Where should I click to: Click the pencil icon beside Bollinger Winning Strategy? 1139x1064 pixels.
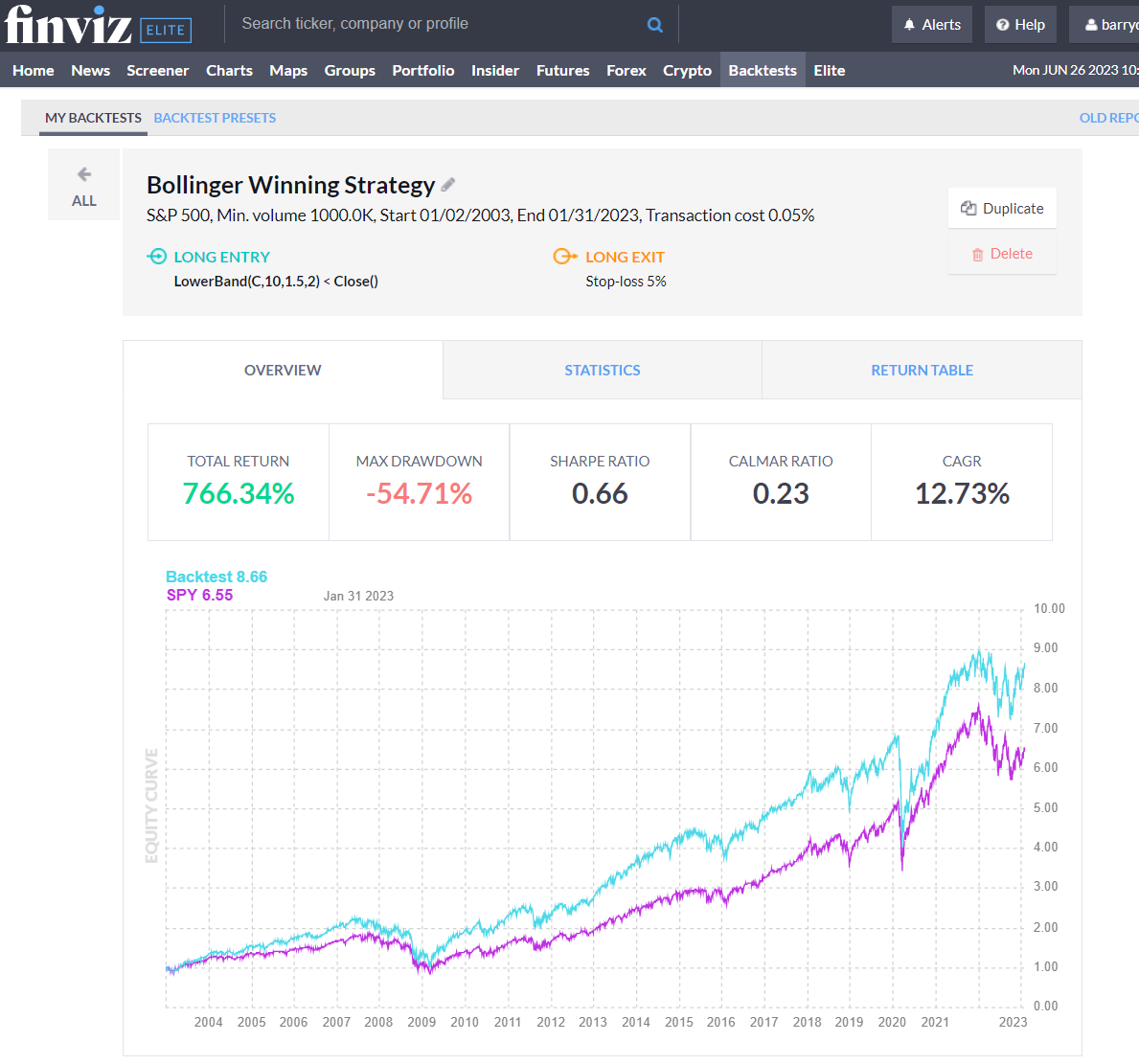click(447, 184)
